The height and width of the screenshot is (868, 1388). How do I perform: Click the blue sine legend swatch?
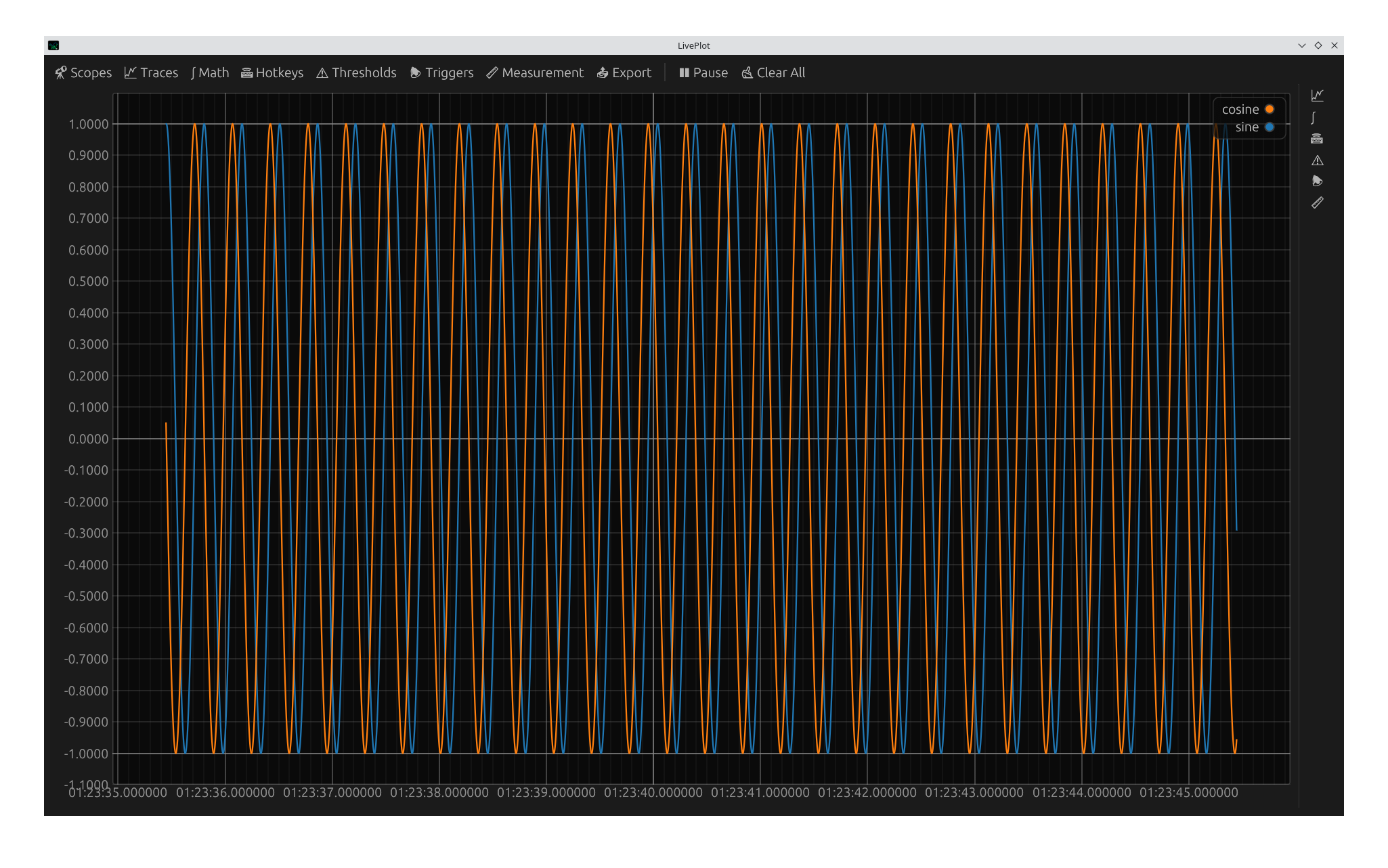1270,127
